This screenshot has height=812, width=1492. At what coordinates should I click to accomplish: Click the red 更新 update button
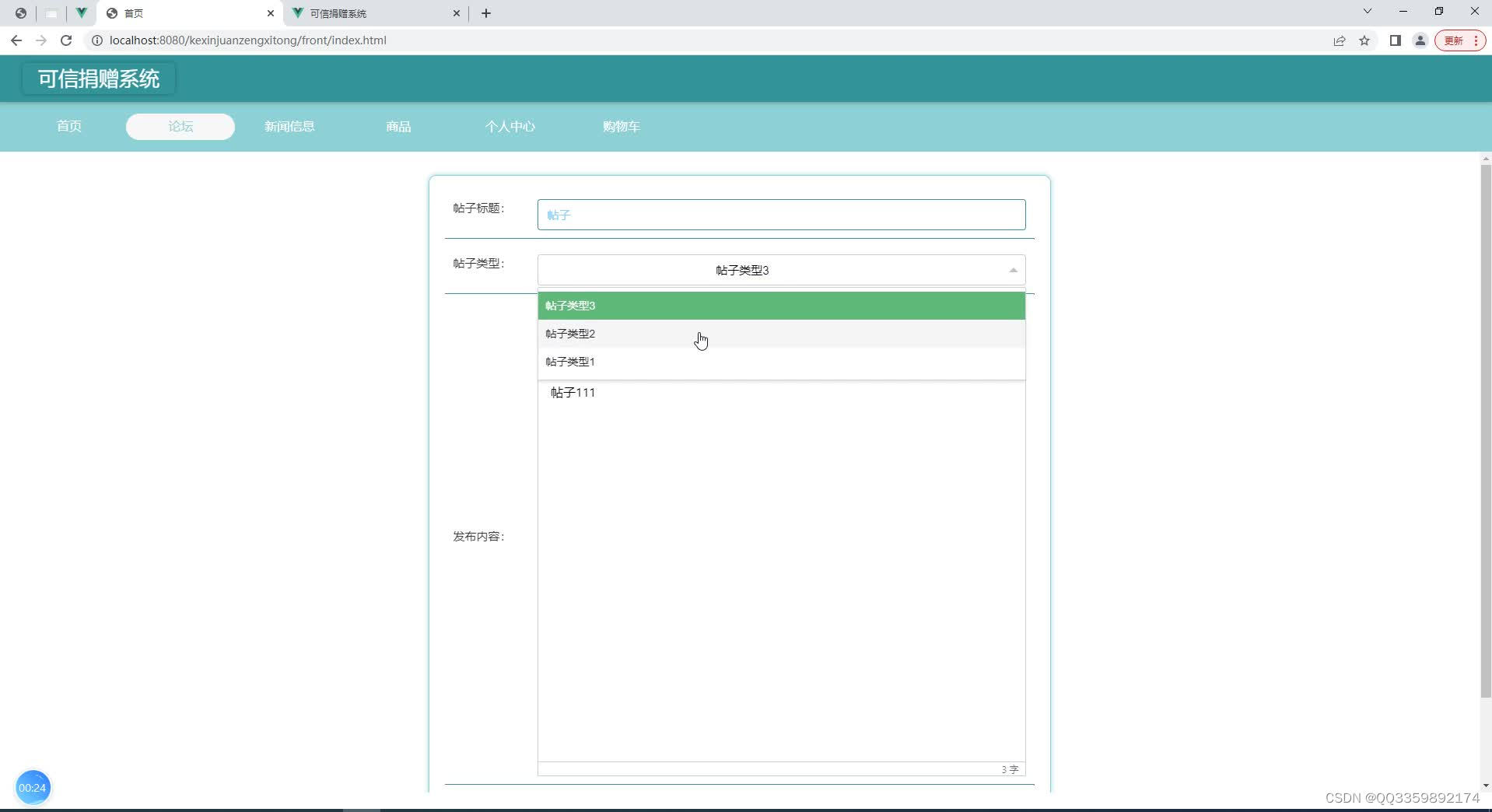click(1460, 40)
